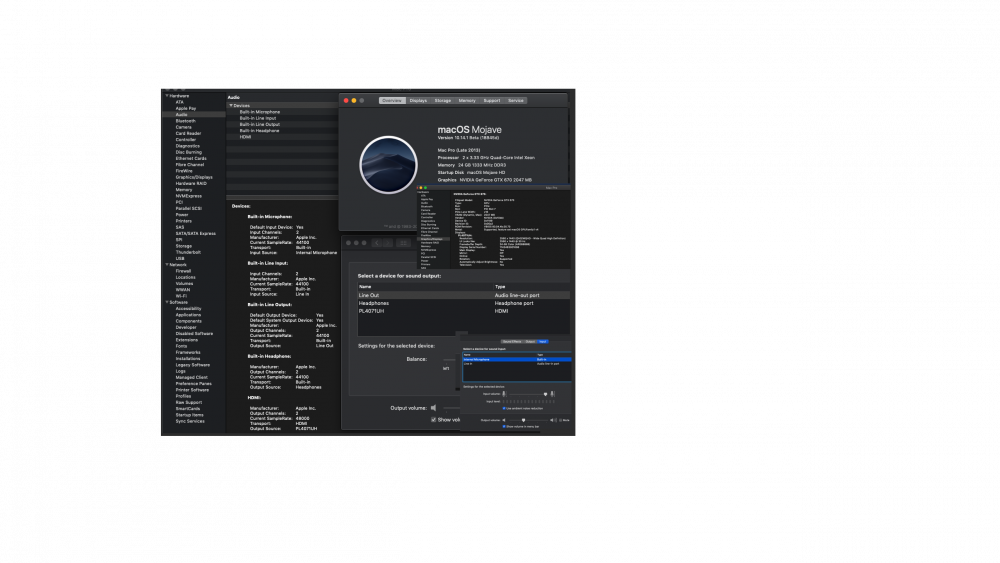Click the macOS Mojave desktop logo
1000x563 pixels.
tap(388, 165)
